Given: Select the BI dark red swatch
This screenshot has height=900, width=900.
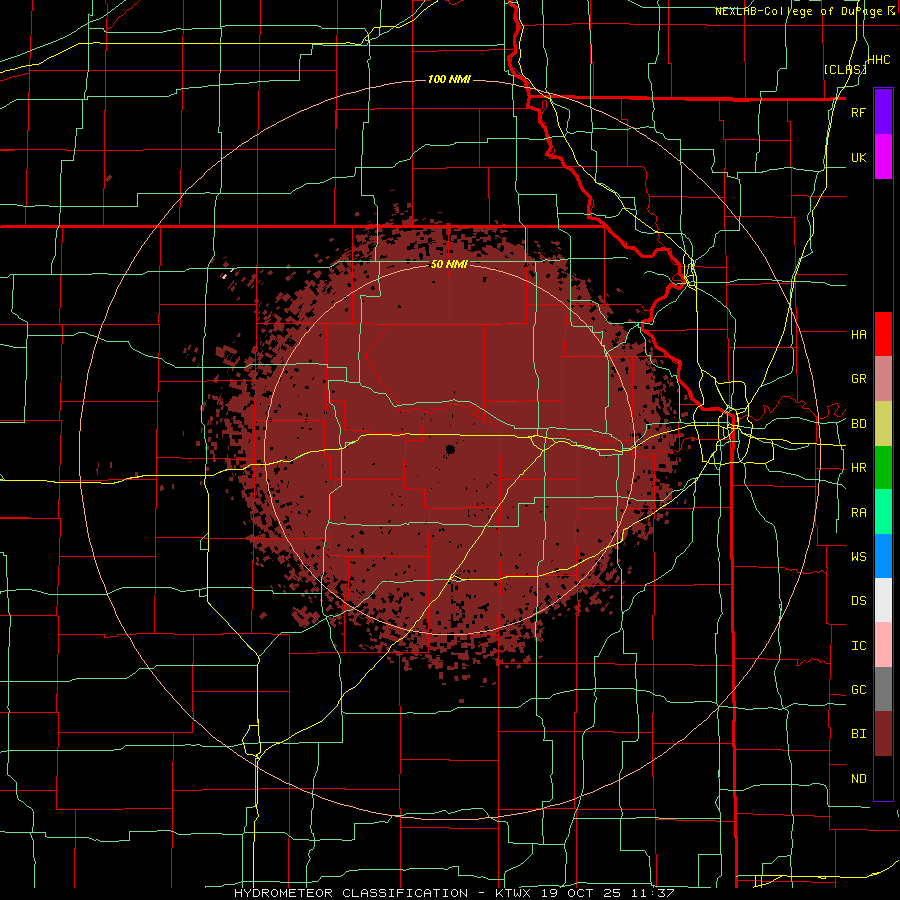Looking at the screenshot, I should [883, 734].
